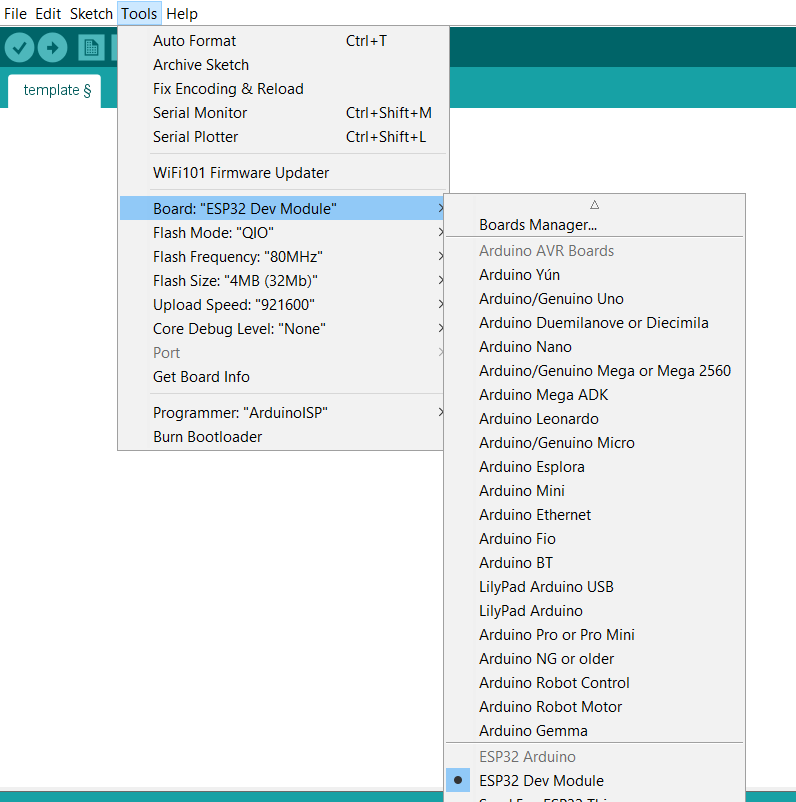Click Get Board Info entry
This screenshot has width=796, height=802.
(x=201, y=377)
